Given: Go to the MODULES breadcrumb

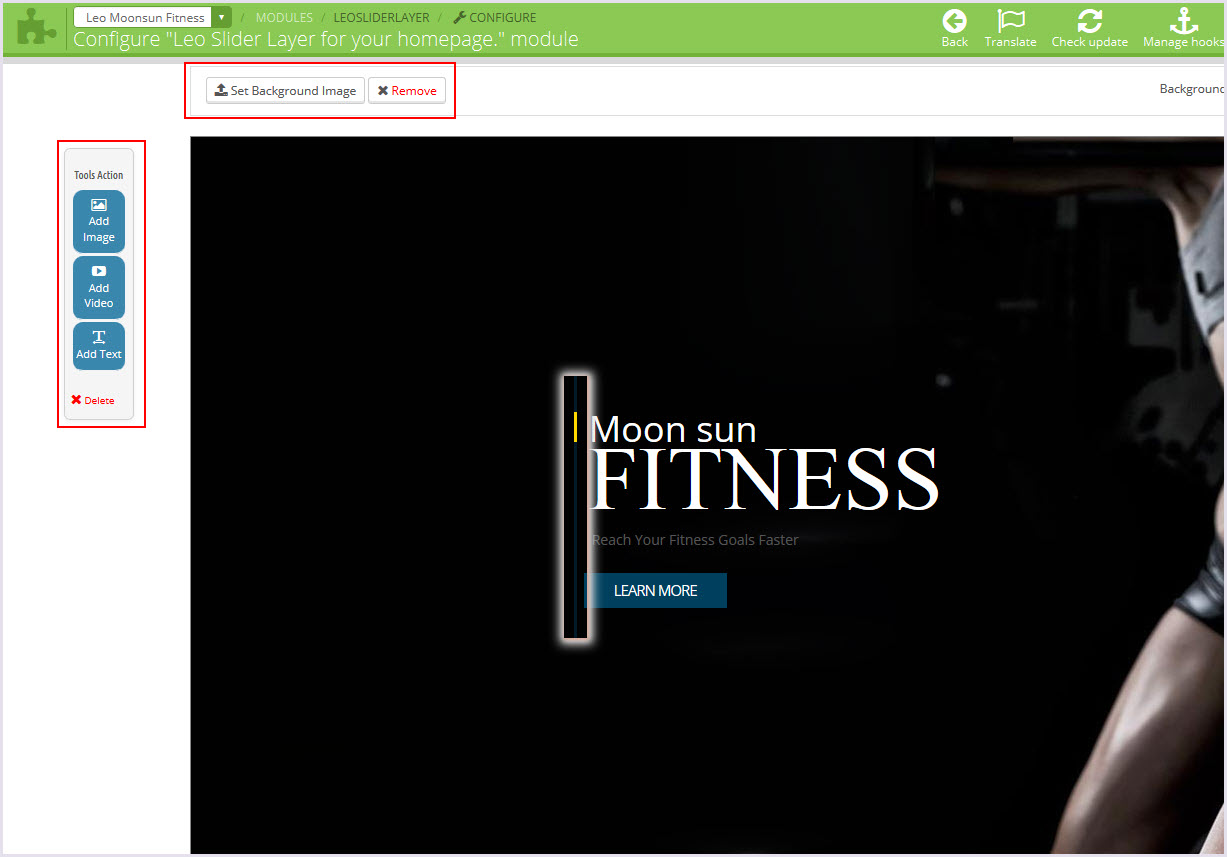Looking at the screenshot, I should click(284, 18).
